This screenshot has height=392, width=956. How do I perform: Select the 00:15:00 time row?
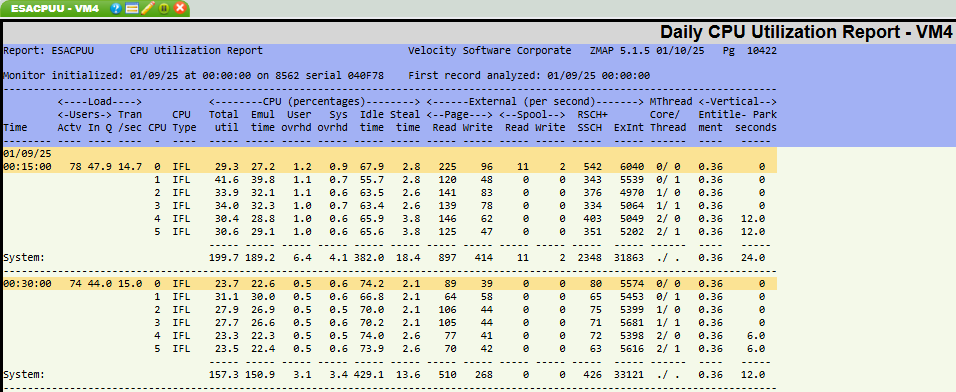point(390,166)
